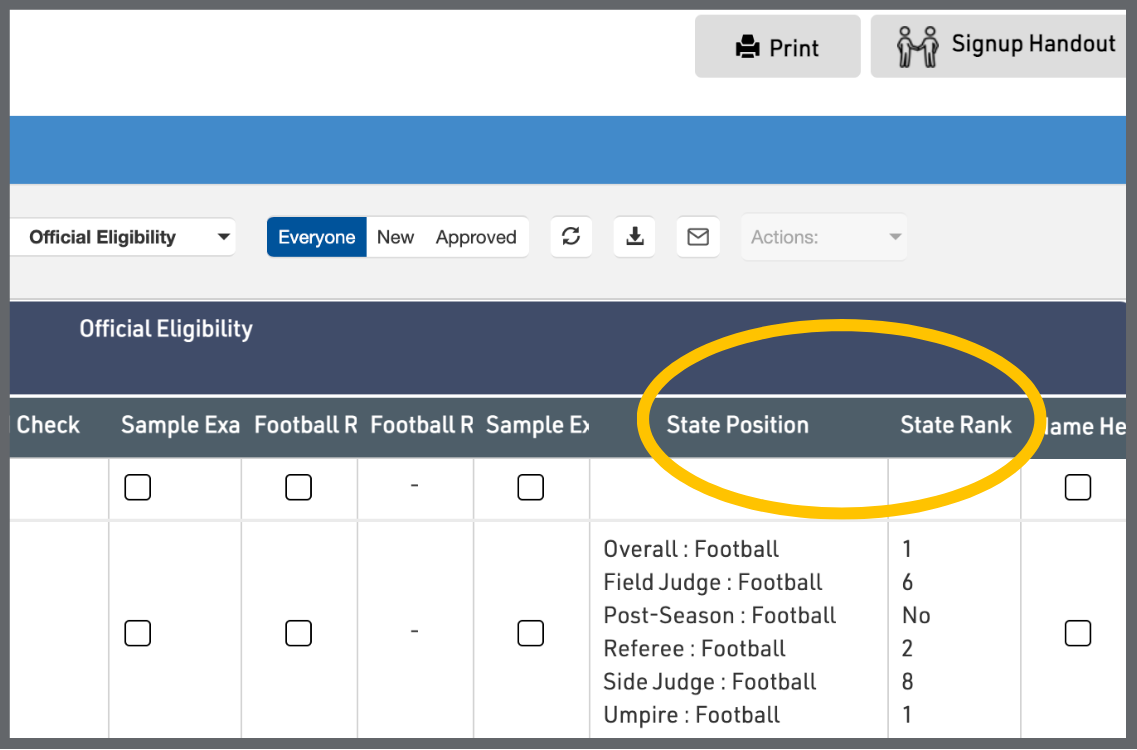Click the Print button
This screenshot has height=750, width=1137.
click(x=777, y=47)
